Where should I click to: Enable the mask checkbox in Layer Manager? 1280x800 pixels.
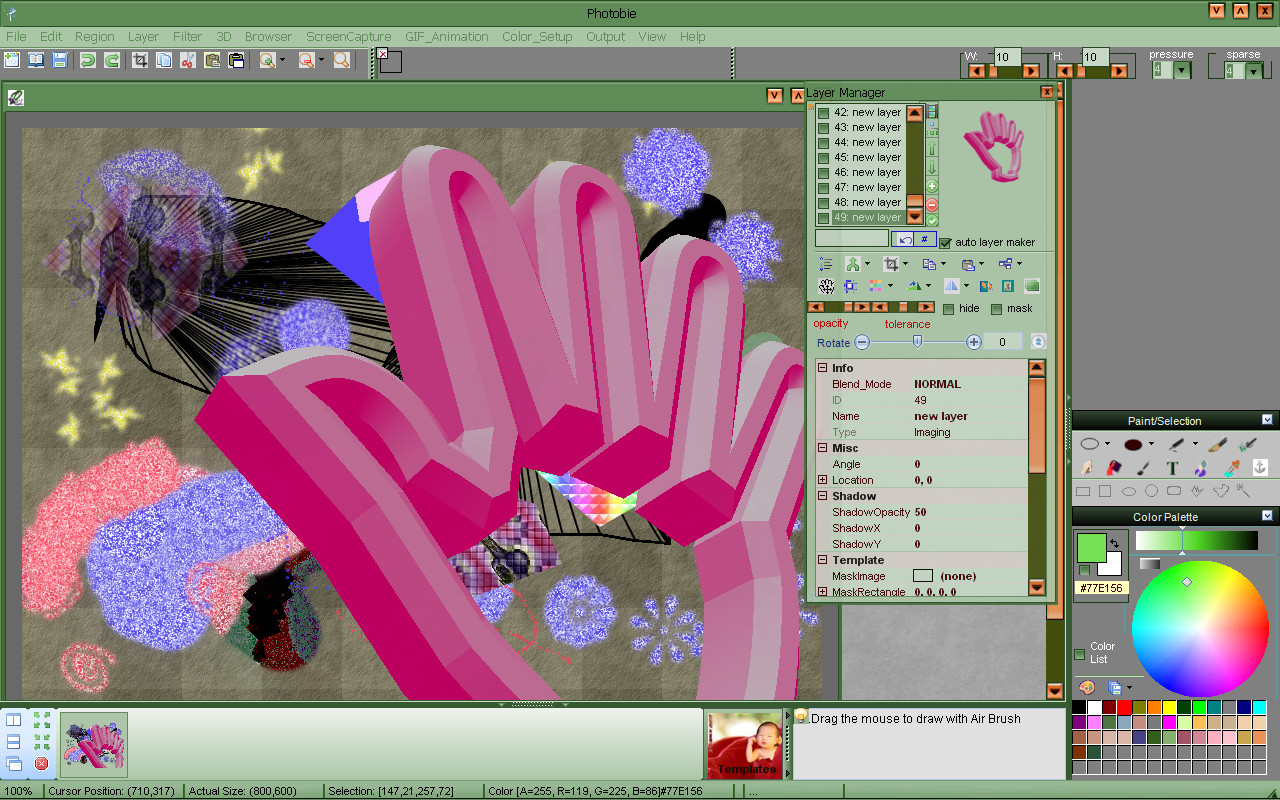pos(996,309)
